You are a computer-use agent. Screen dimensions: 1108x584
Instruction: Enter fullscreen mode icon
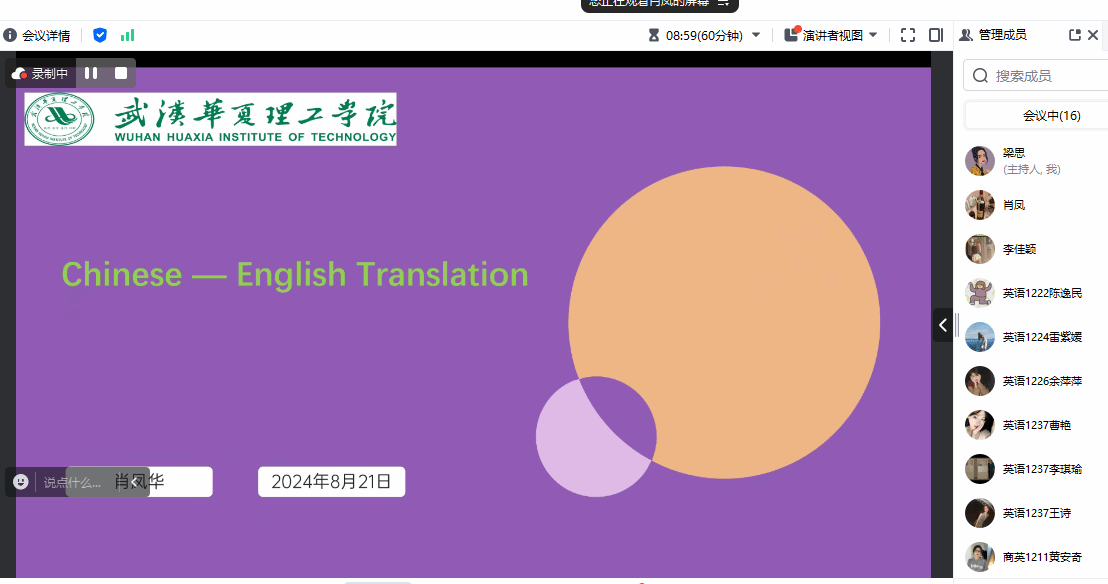click(908, 35)
